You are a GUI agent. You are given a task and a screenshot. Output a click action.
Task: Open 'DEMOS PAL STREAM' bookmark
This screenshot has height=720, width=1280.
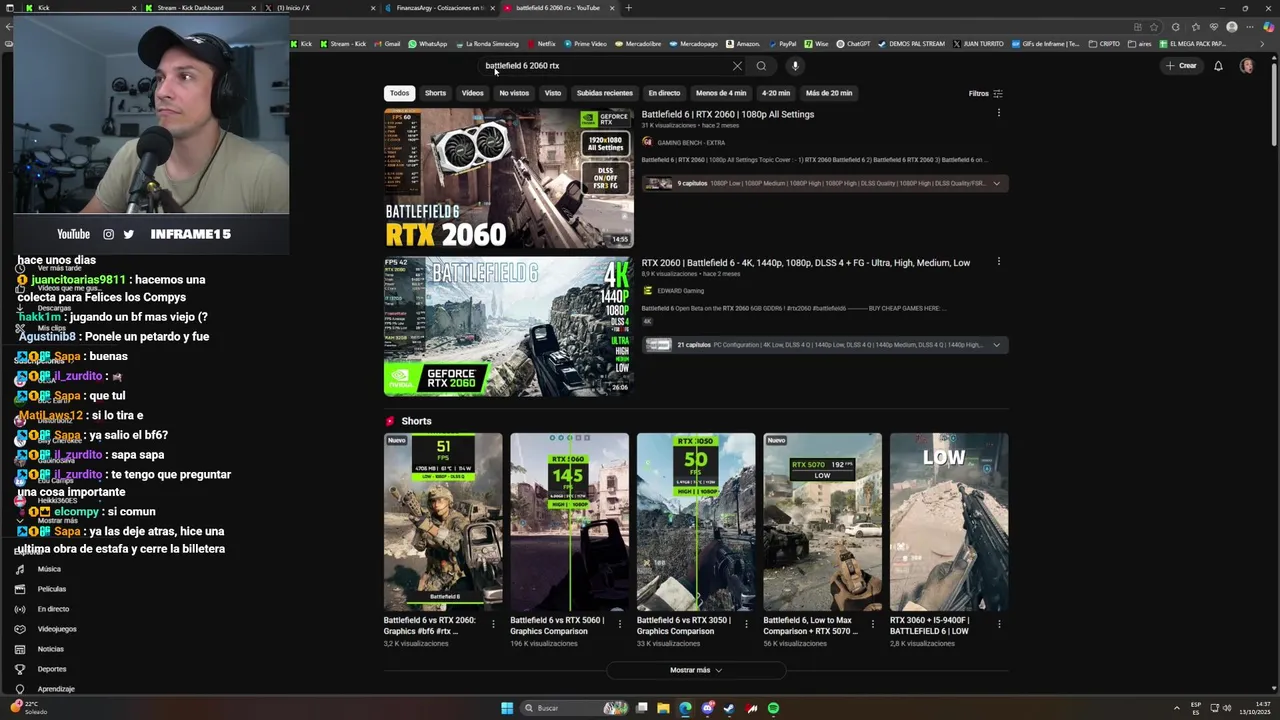pyautogui.click(x=911, y=44)
